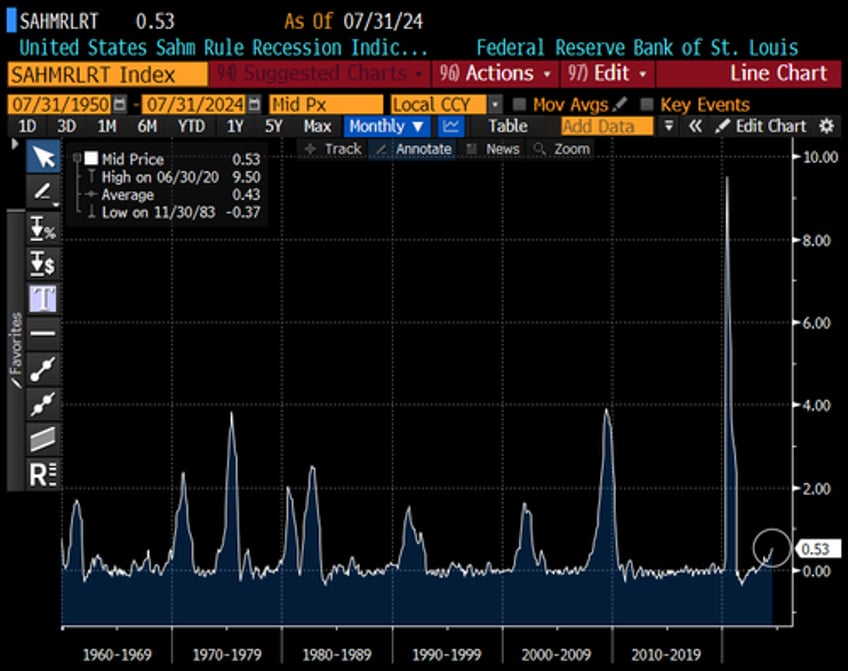This screenshot has height=671, width=848.
Task: Activate the text annotation T tool
Action: pyautogui.click(x=43, y=298)
